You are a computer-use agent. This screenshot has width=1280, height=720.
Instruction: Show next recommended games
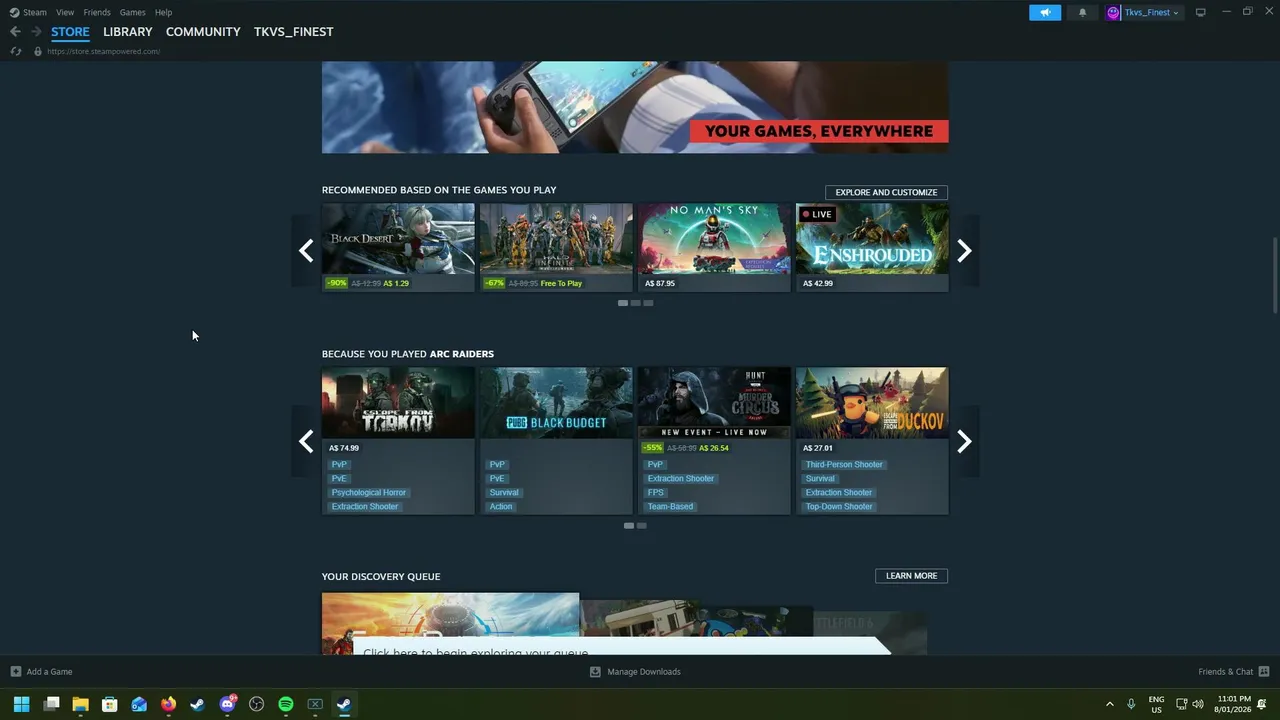(964, 250)
